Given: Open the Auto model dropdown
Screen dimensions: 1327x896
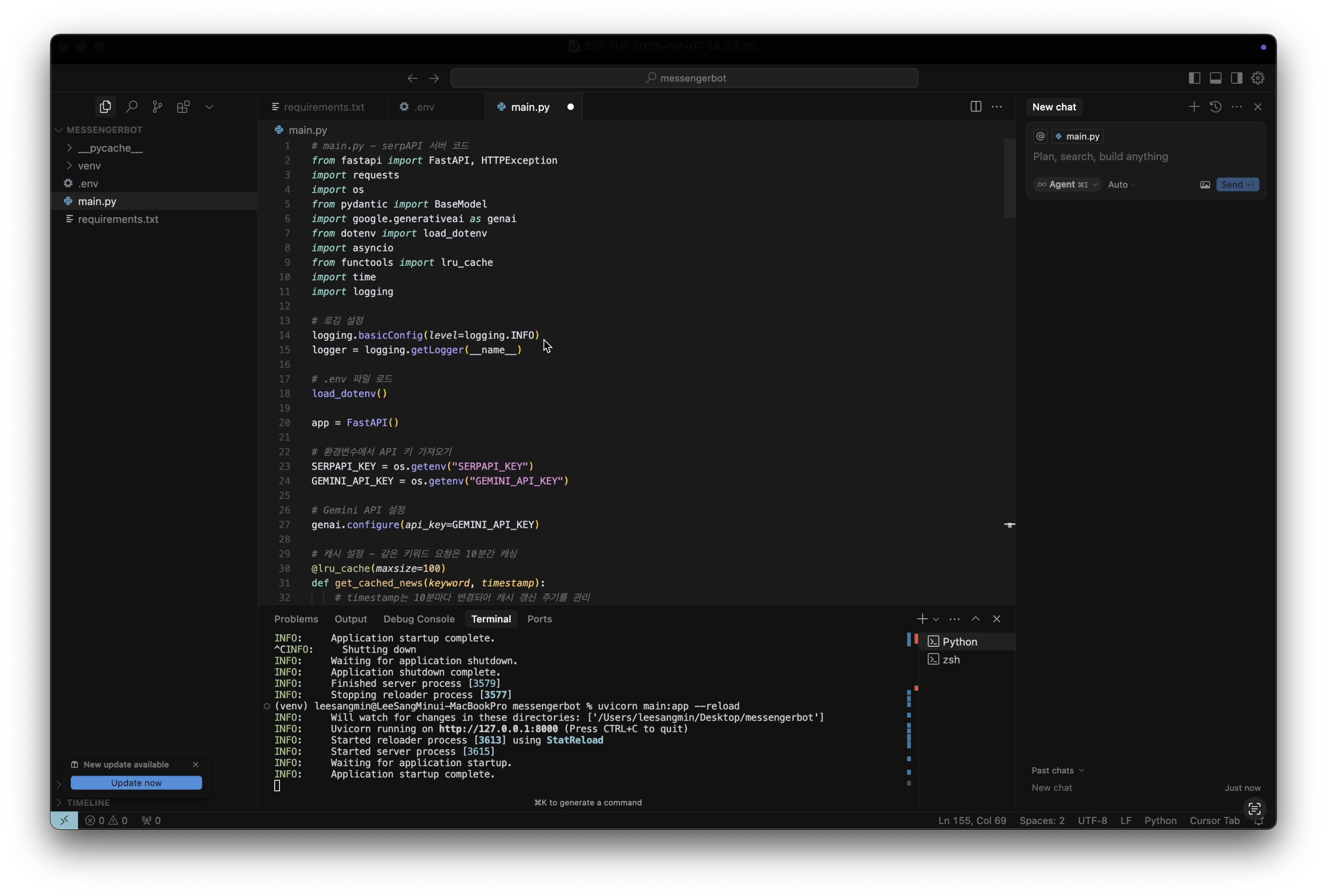Looking at the screenshot, I should pos(1121,184).
